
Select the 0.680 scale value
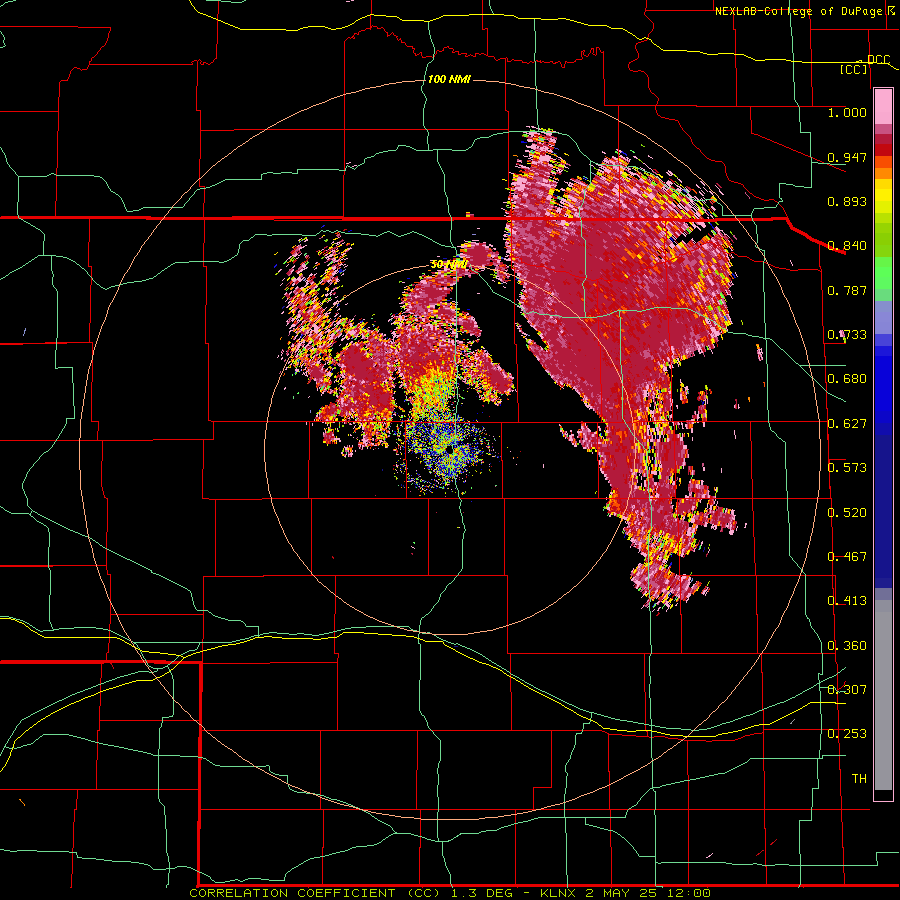[847, 379]
